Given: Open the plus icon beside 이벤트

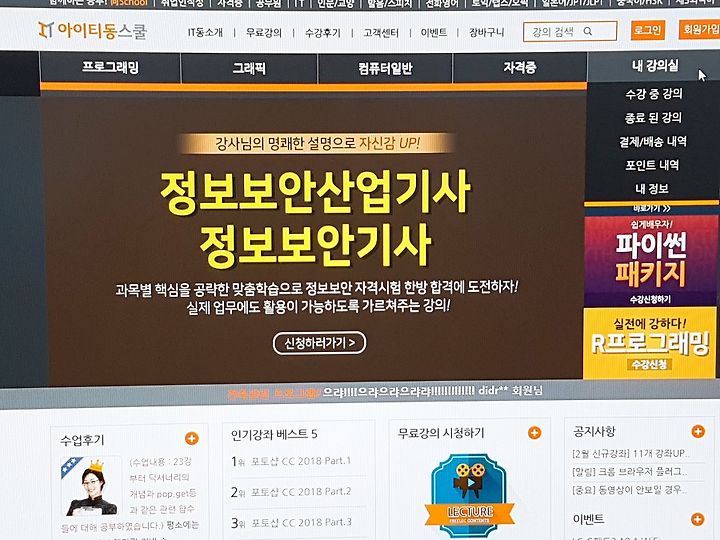Looking at the screenshot, I should pos(698,519).
